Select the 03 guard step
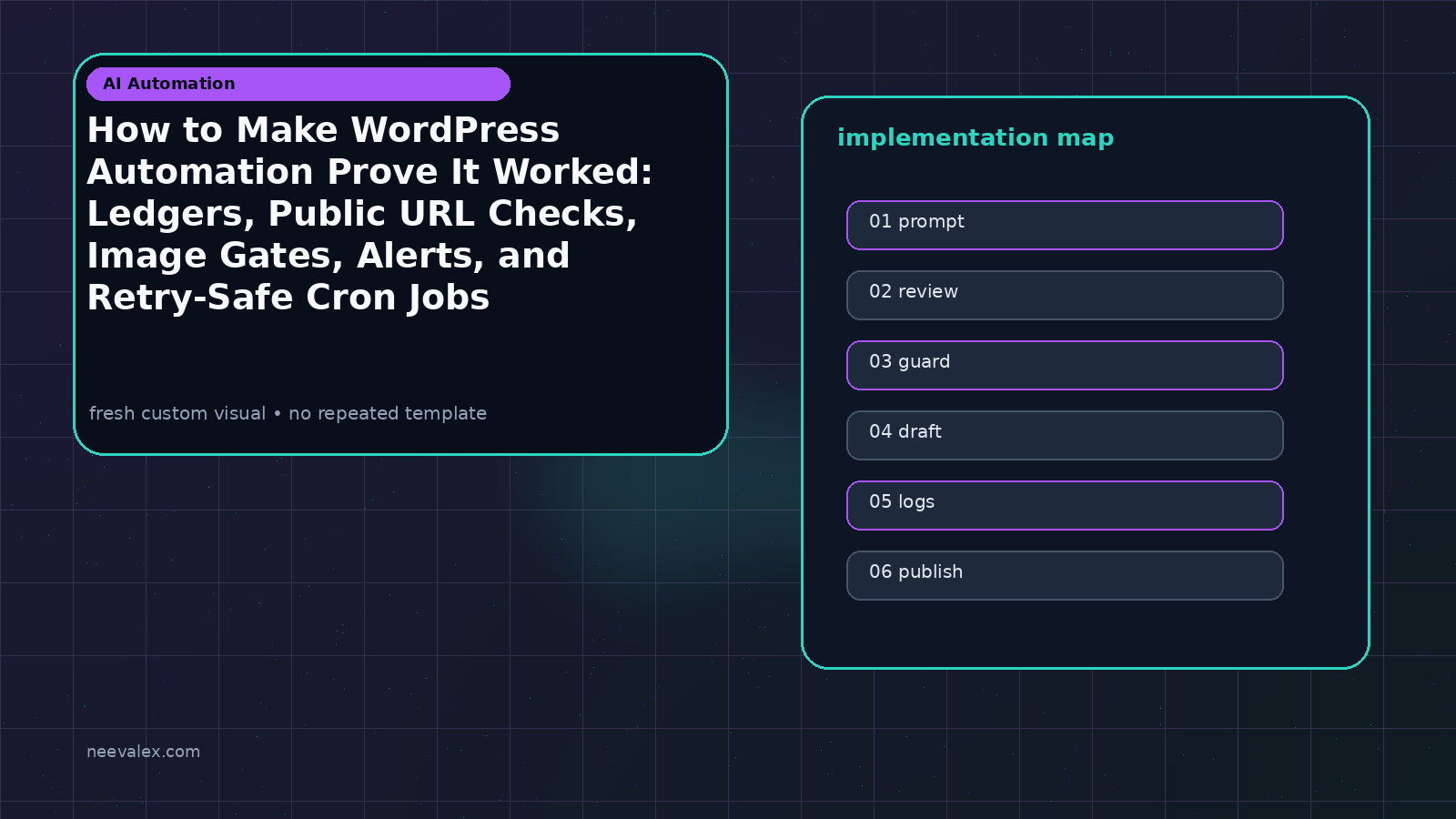This screenshot has height=819, width=1456. (1065, 365)
